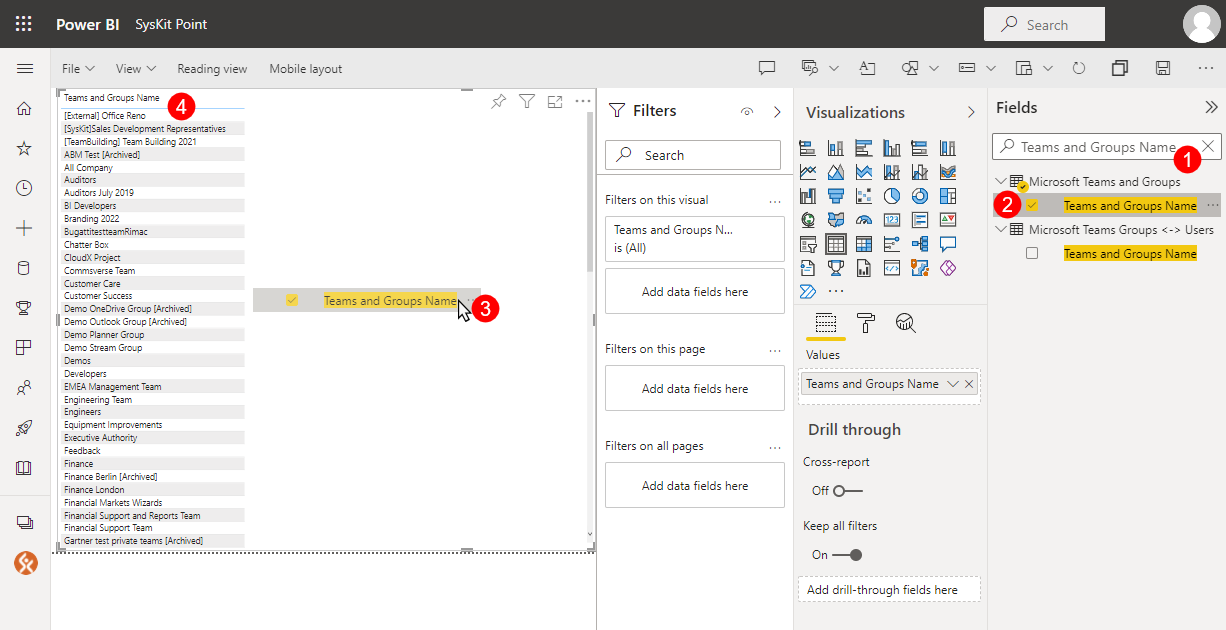Click the Filters pane Search field
This screenshot has width=1226, height=630.
point(693,155)
